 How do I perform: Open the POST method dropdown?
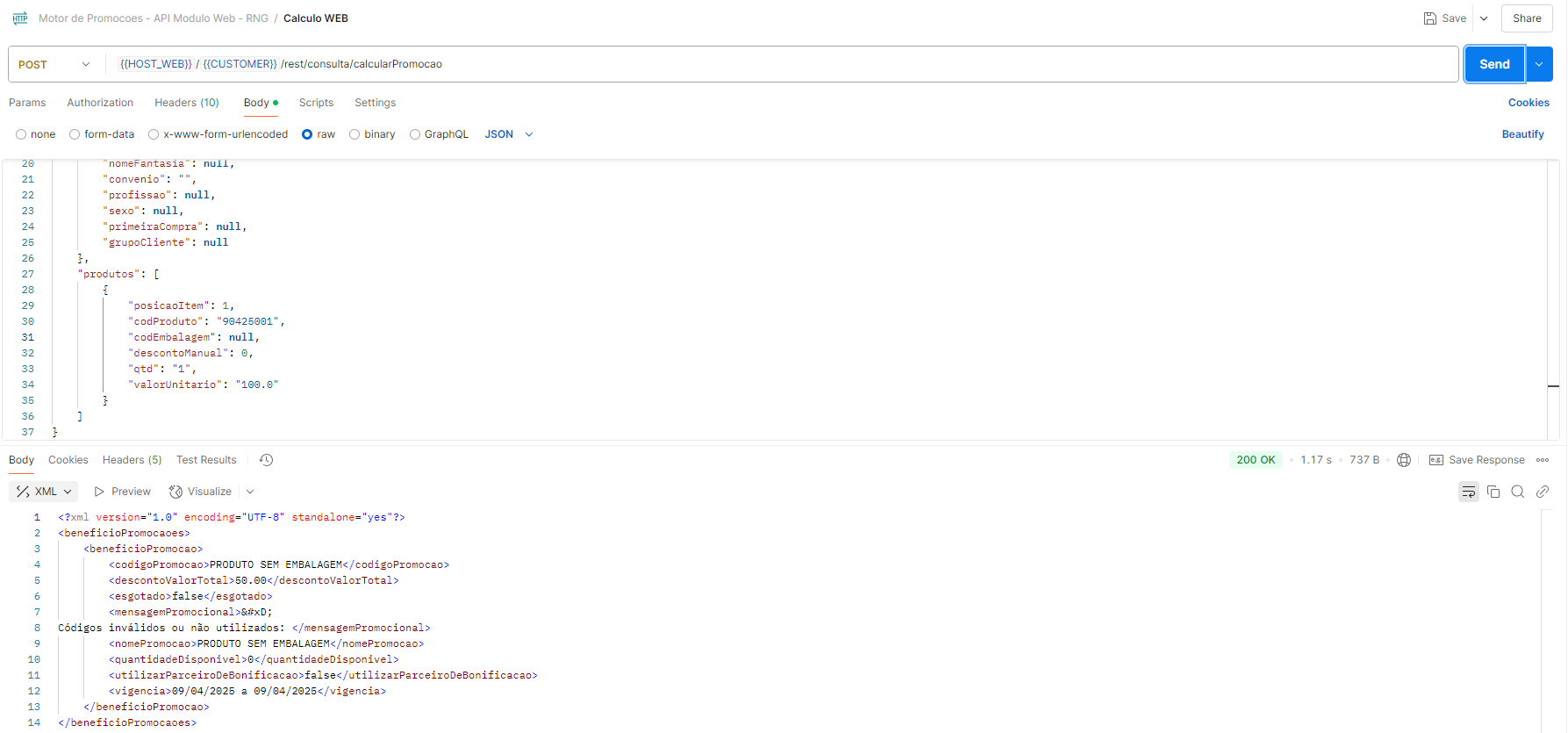tap(54, 64)
